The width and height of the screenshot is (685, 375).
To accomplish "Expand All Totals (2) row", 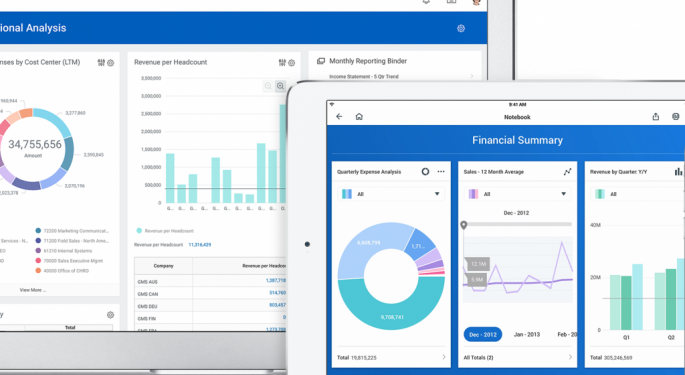I will point(518,357).
